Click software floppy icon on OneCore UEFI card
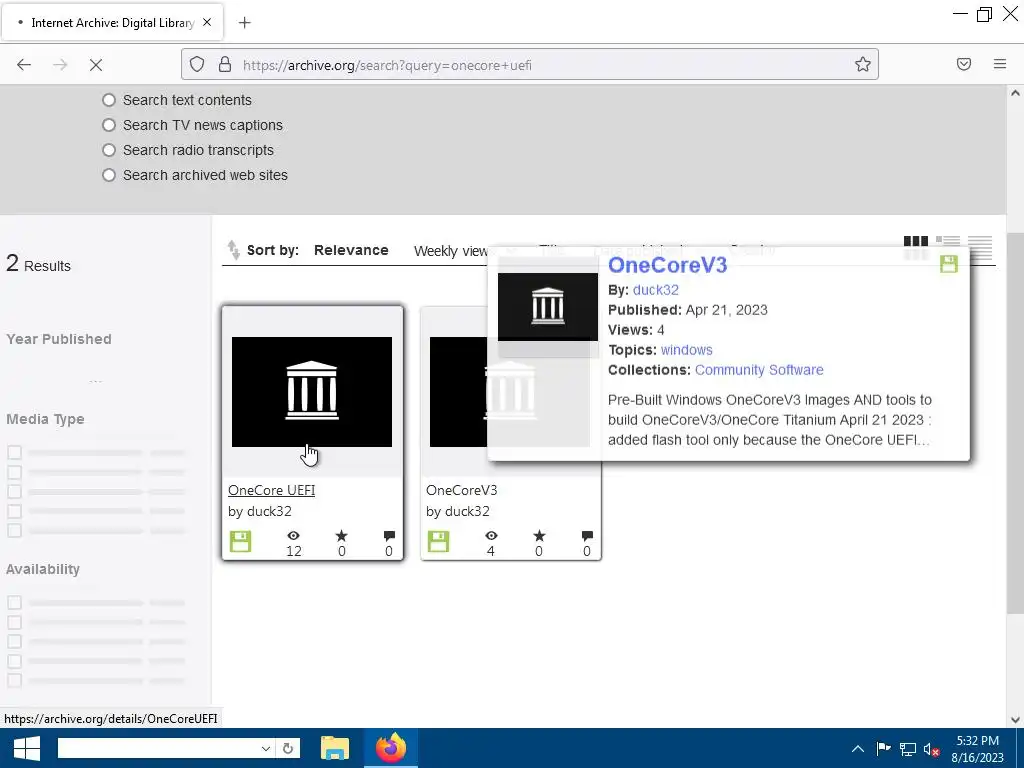The width and height of the screenshot is (1024, 768). pyautogui.click(x=240, y=541)
